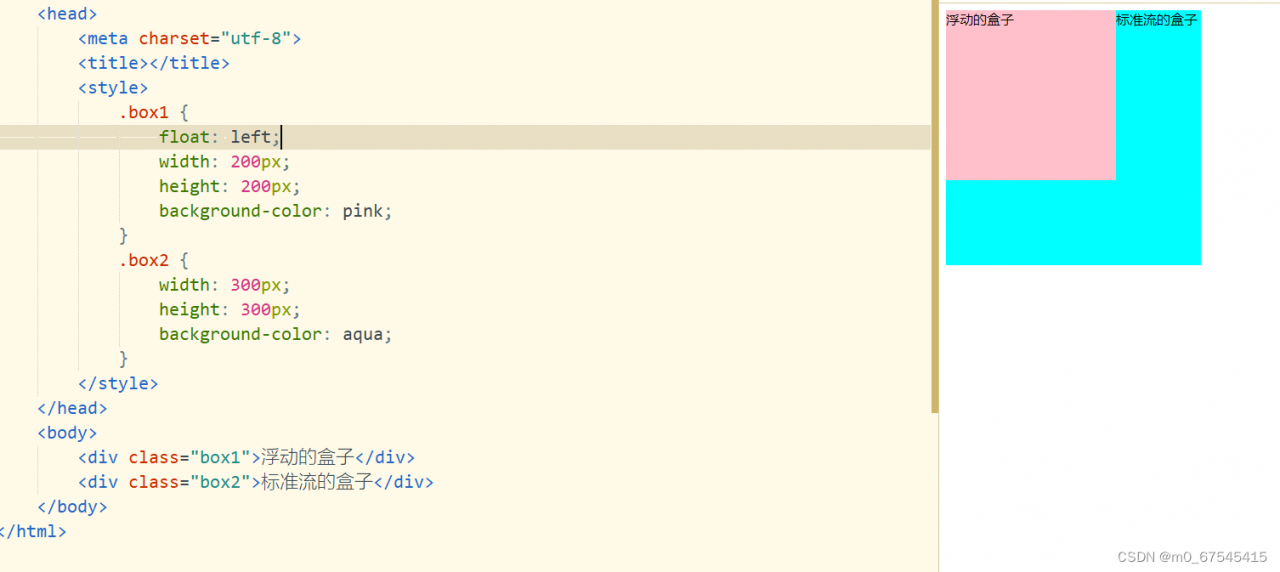Place cursor on the .box2 selector
Screen dimensions: 1280x572
coord(144,260)
